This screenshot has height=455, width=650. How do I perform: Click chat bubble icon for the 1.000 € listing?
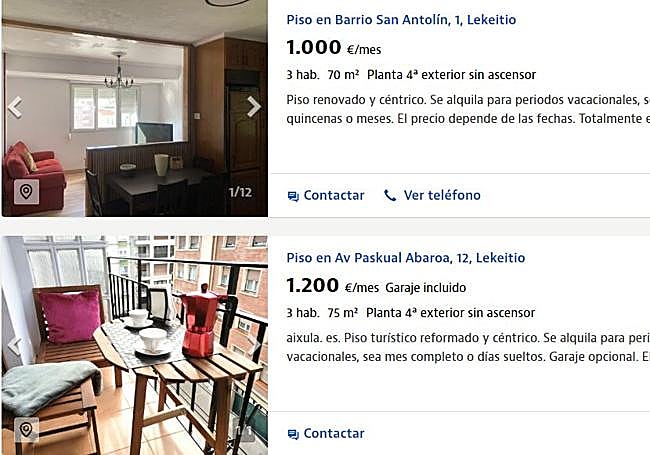(x=293, y=196)
